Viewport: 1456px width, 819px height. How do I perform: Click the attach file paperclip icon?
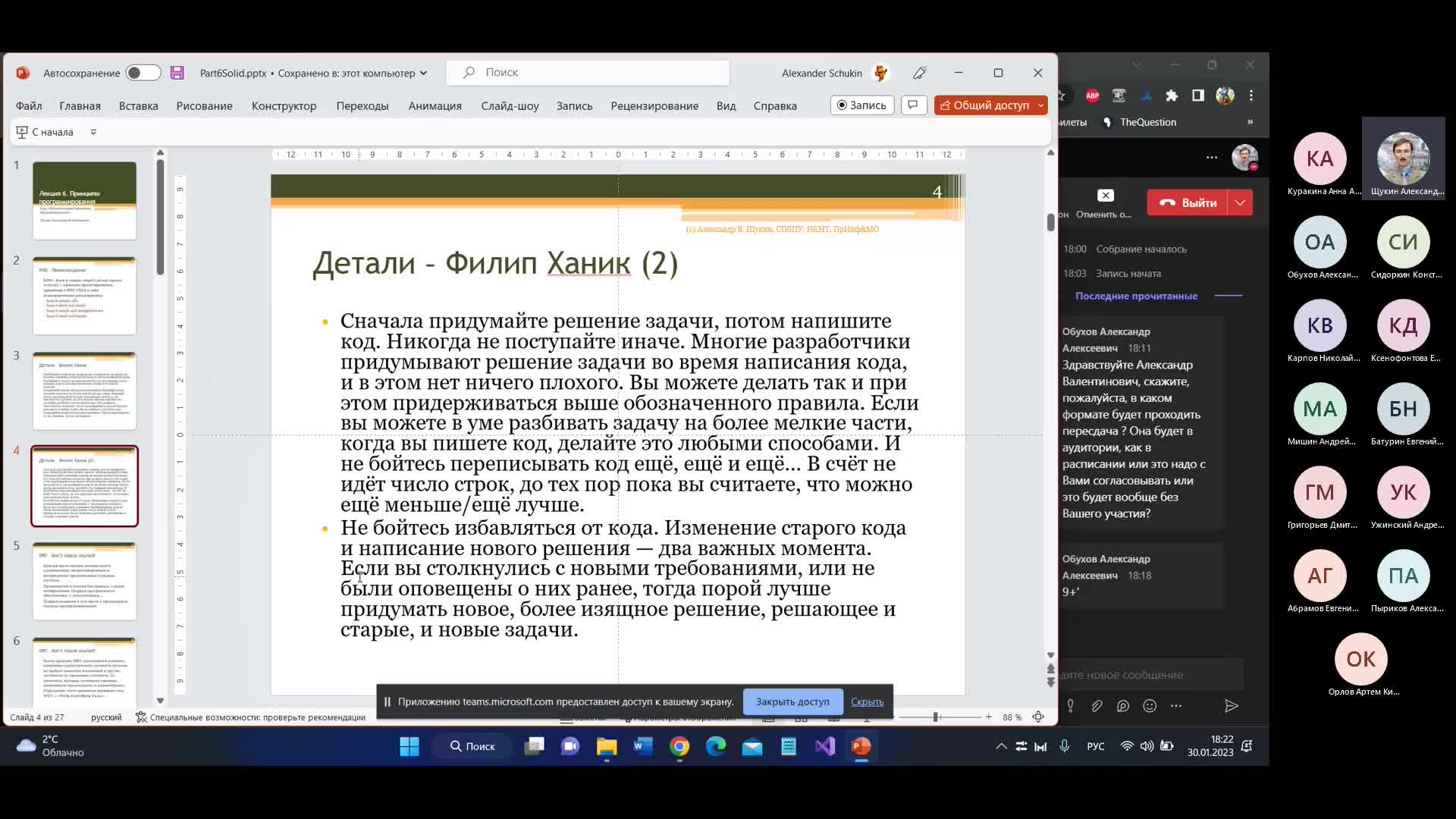click(1097, 706)
